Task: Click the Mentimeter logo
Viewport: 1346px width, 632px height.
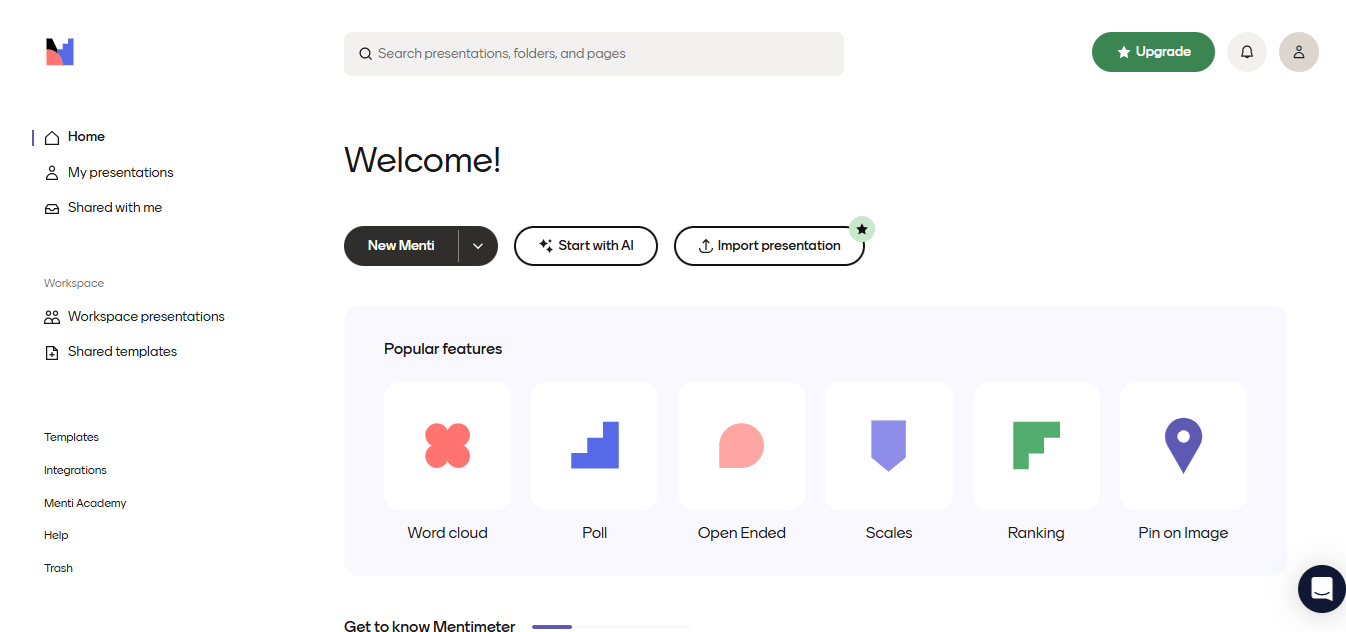Action: [x=60, y=52]
